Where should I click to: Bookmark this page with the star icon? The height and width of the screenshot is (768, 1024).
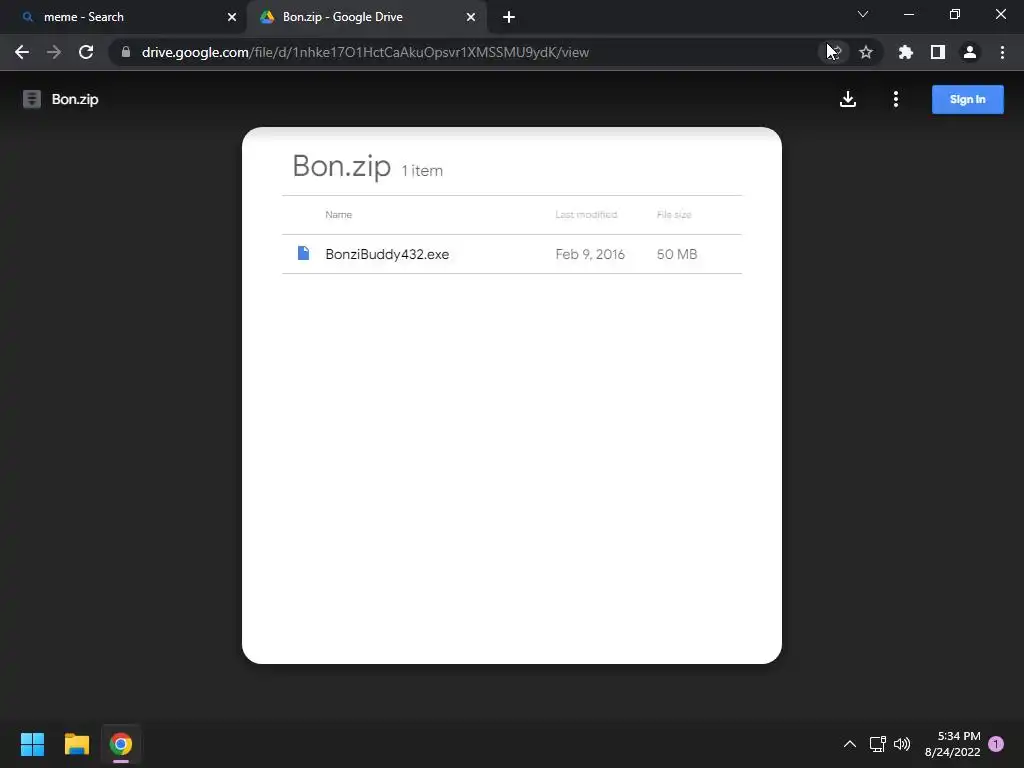point(866,52)
